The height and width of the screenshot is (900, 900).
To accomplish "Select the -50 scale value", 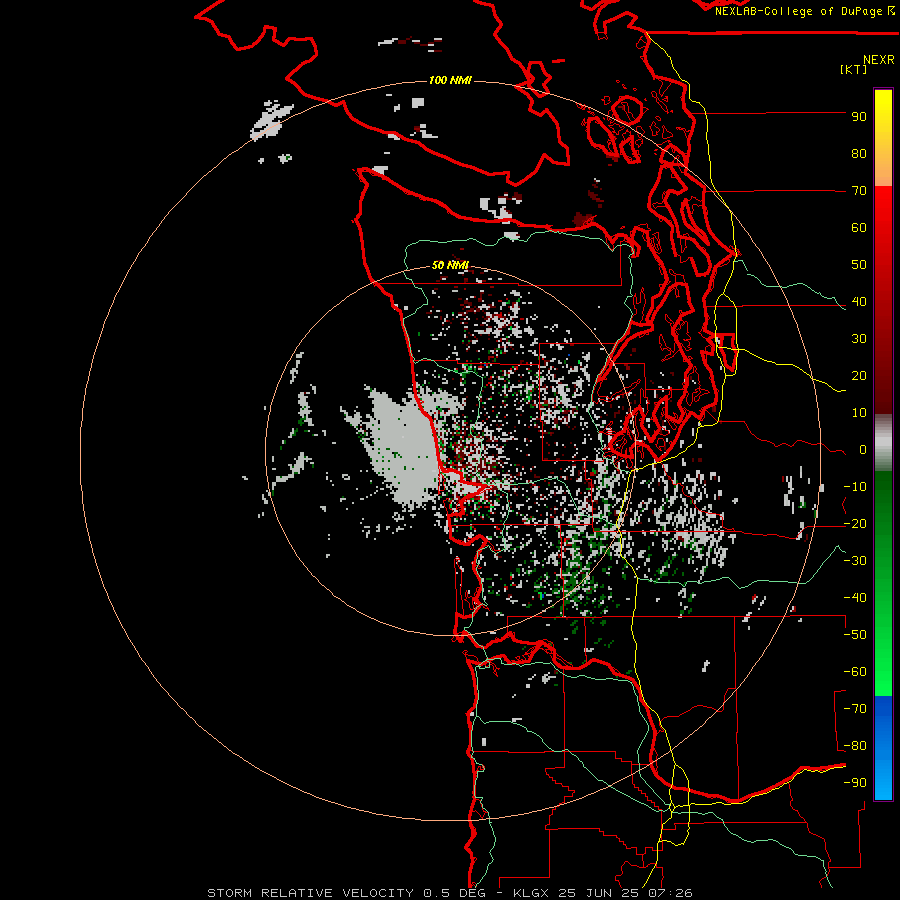I will pos(855,635).
